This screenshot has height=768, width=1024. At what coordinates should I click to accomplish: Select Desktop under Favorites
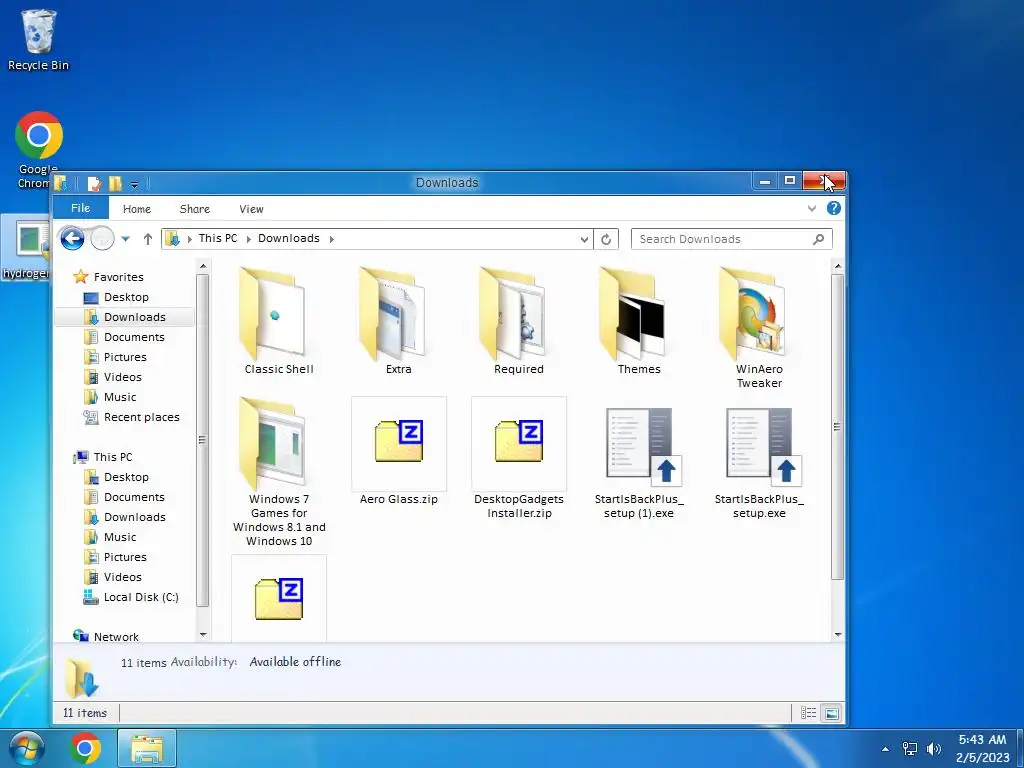tap(126, 297)
